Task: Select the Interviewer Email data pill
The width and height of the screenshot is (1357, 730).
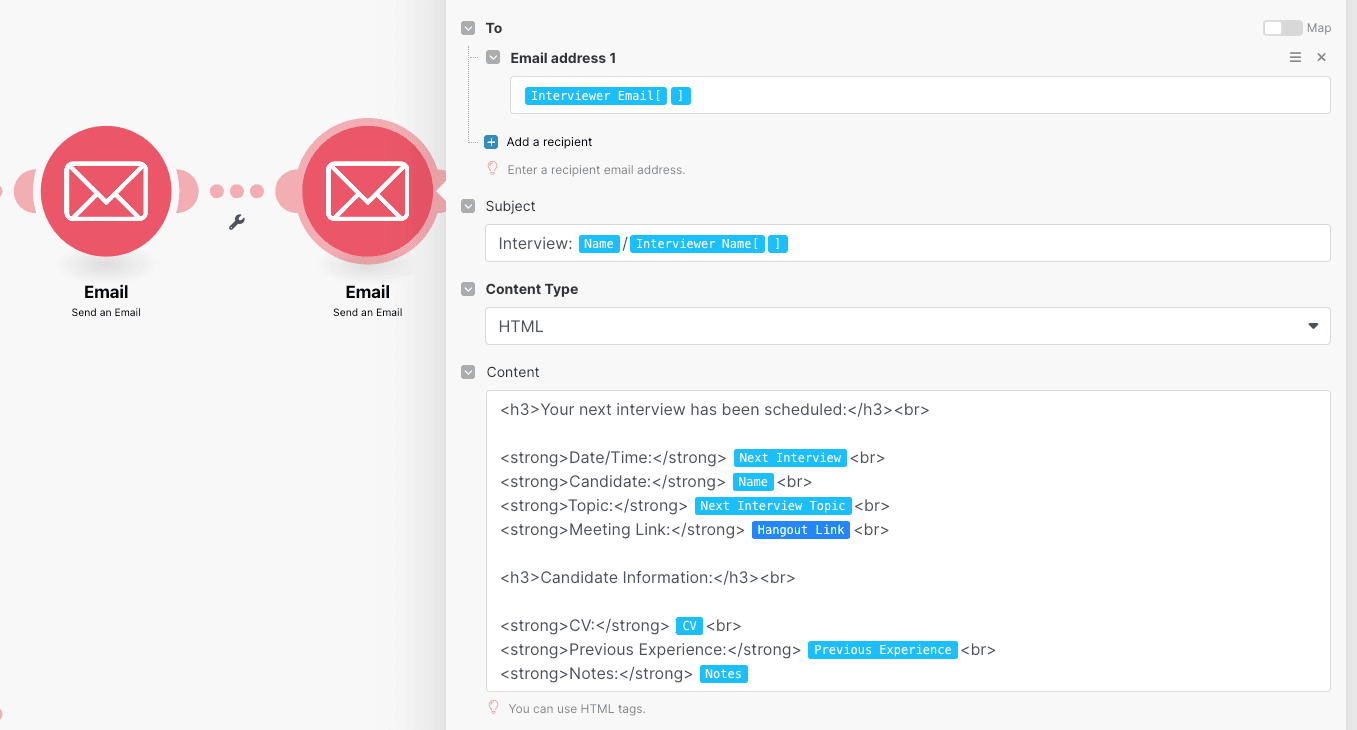Action: pos(595,95)
